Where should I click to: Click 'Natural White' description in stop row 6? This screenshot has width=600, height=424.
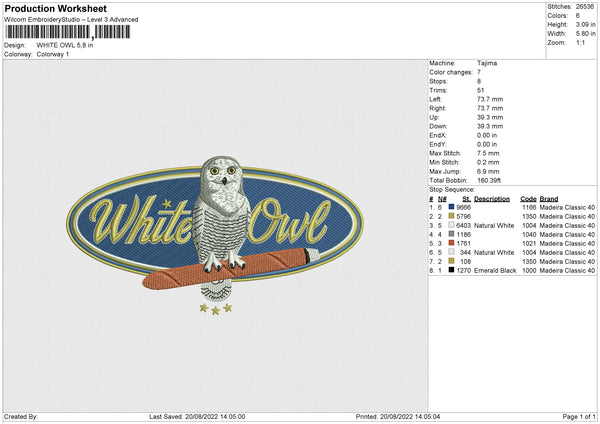click(x=494, y=253)
